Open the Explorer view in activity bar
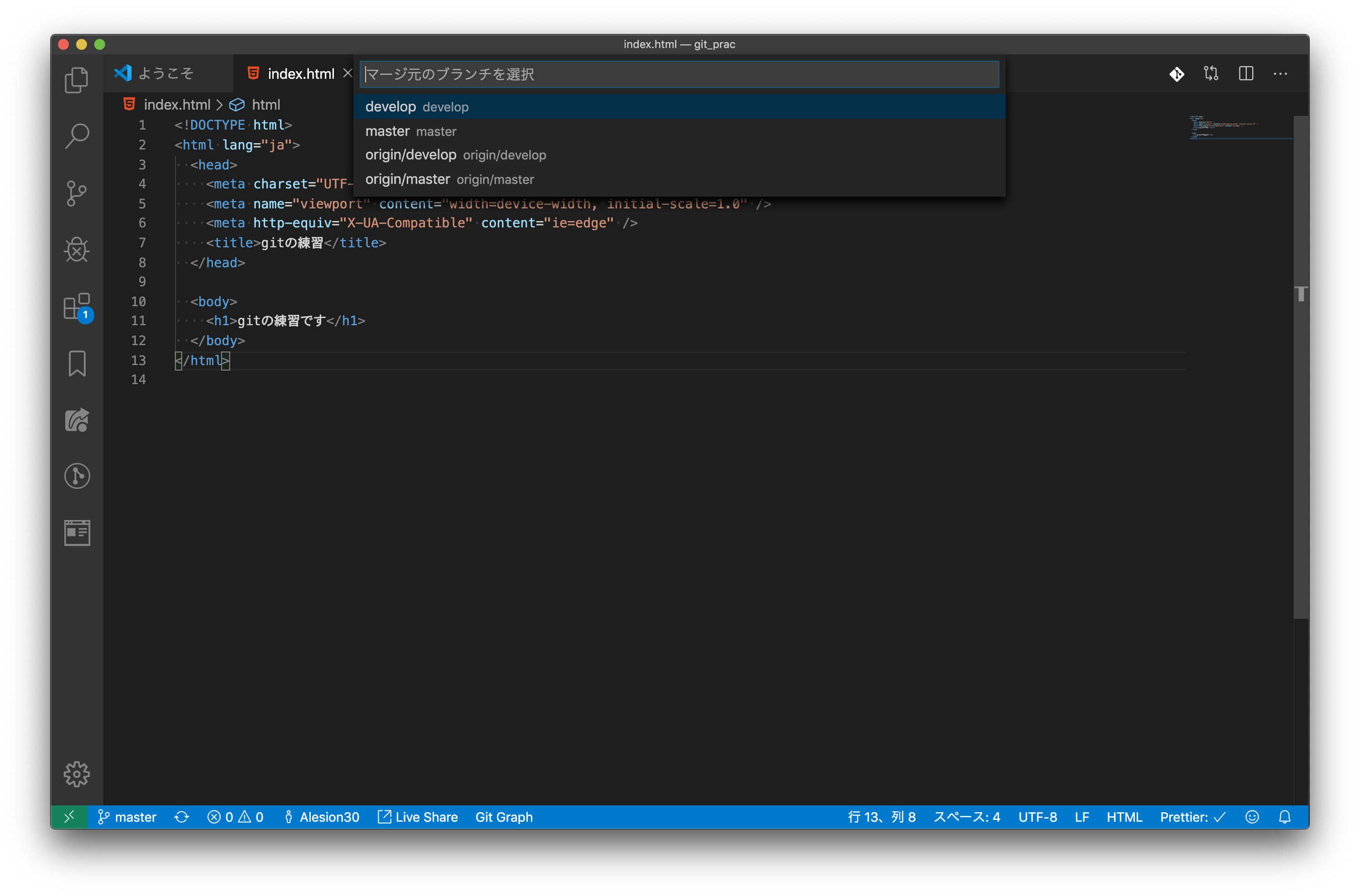This screenshot has width=1360, height=896. click(77, 80)
